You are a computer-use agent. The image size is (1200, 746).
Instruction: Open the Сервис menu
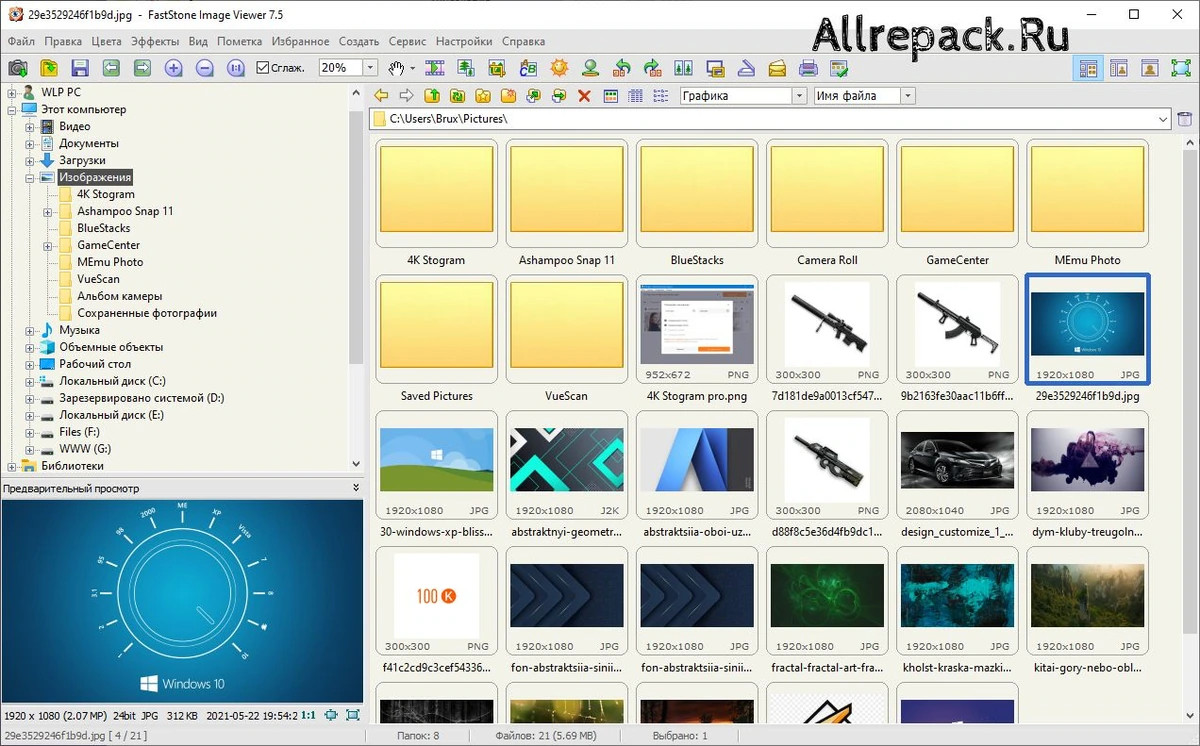click(x=407, y=41)
